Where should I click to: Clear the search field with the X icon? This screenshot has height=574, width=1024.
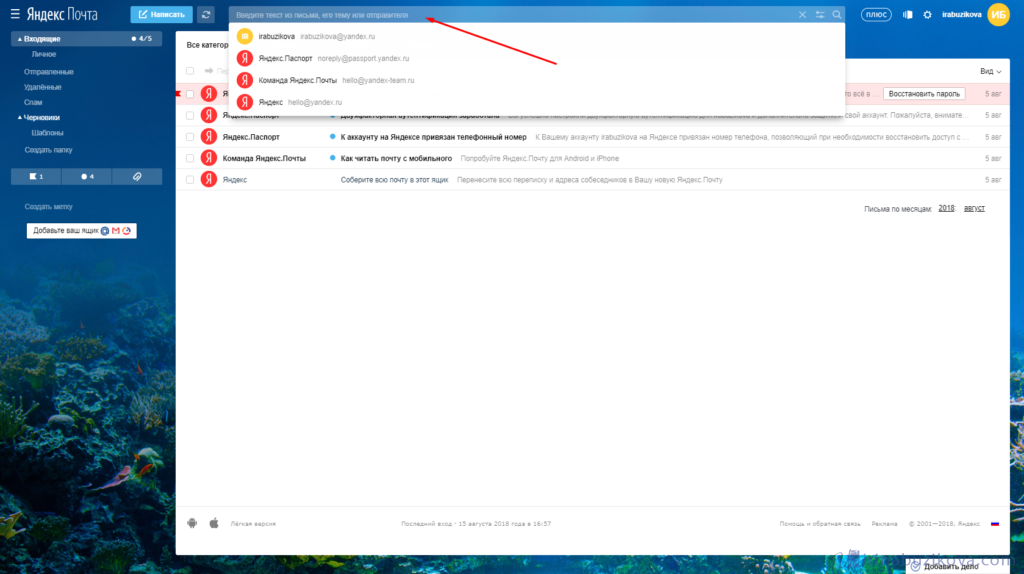[802, 15]
